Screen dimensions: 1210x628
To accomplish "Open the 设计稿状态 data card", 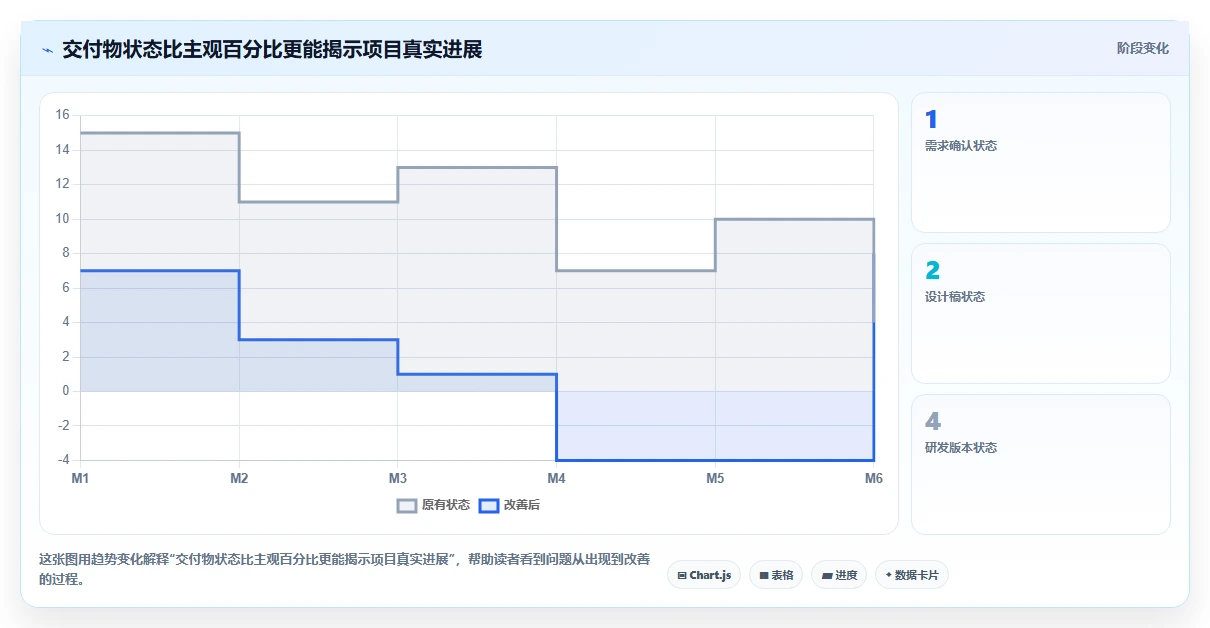I will point(1041,314).
